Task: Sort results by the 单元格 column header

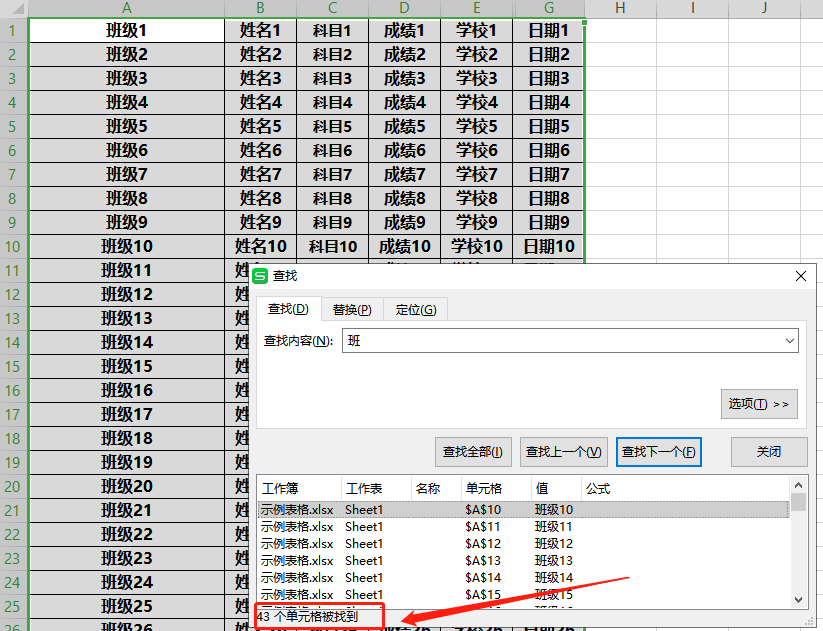Action: (x=484, y=489)
